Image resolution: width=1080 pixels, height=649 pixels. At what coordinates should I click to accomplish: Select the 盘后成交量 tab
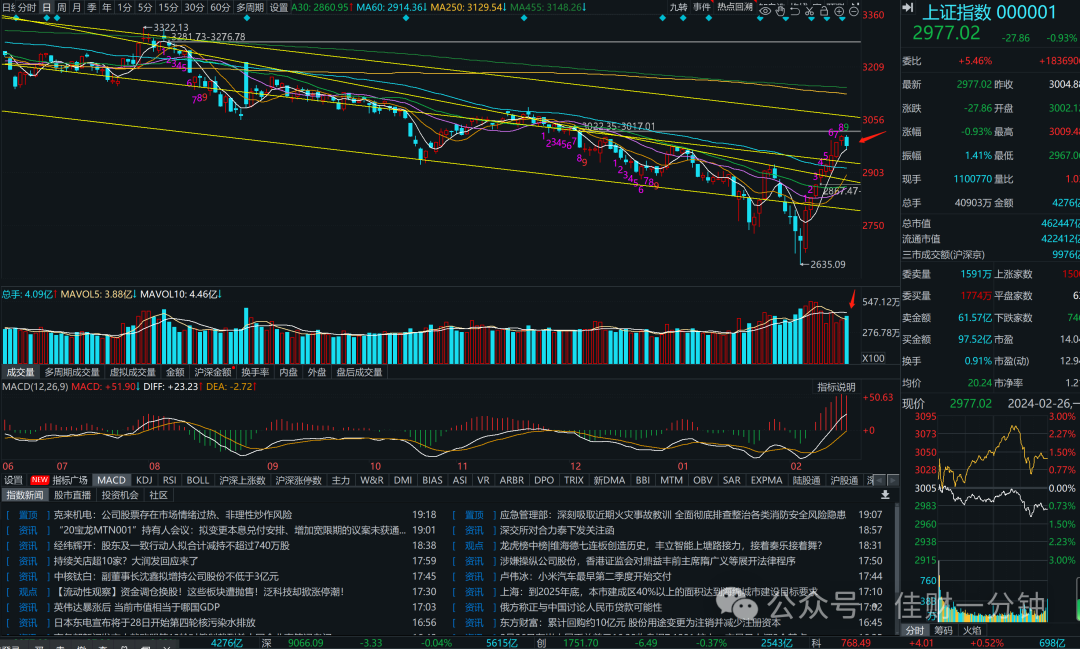point(359,372)
